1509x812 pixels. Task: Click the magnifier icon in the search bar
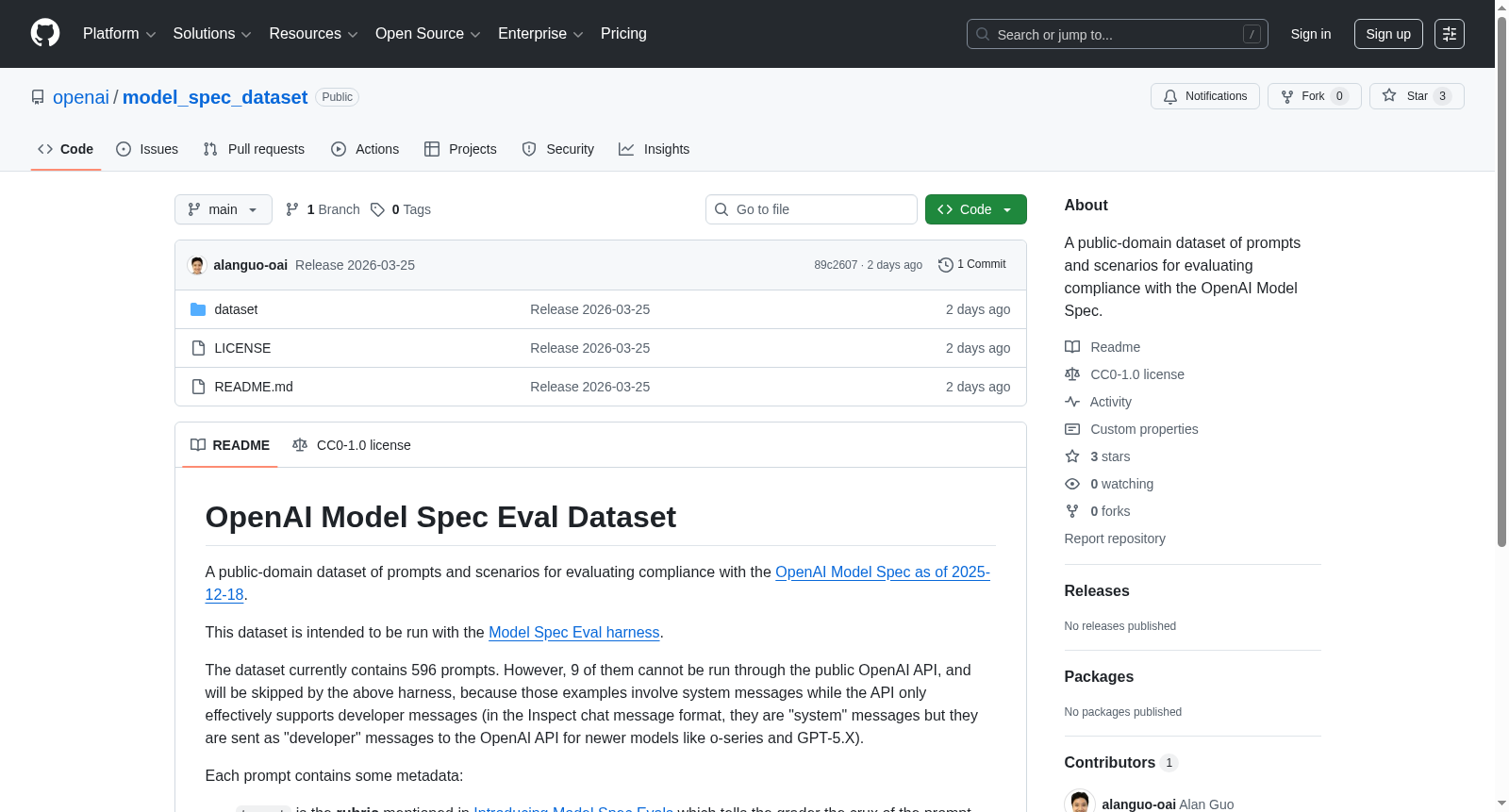(x=983, y=34)
